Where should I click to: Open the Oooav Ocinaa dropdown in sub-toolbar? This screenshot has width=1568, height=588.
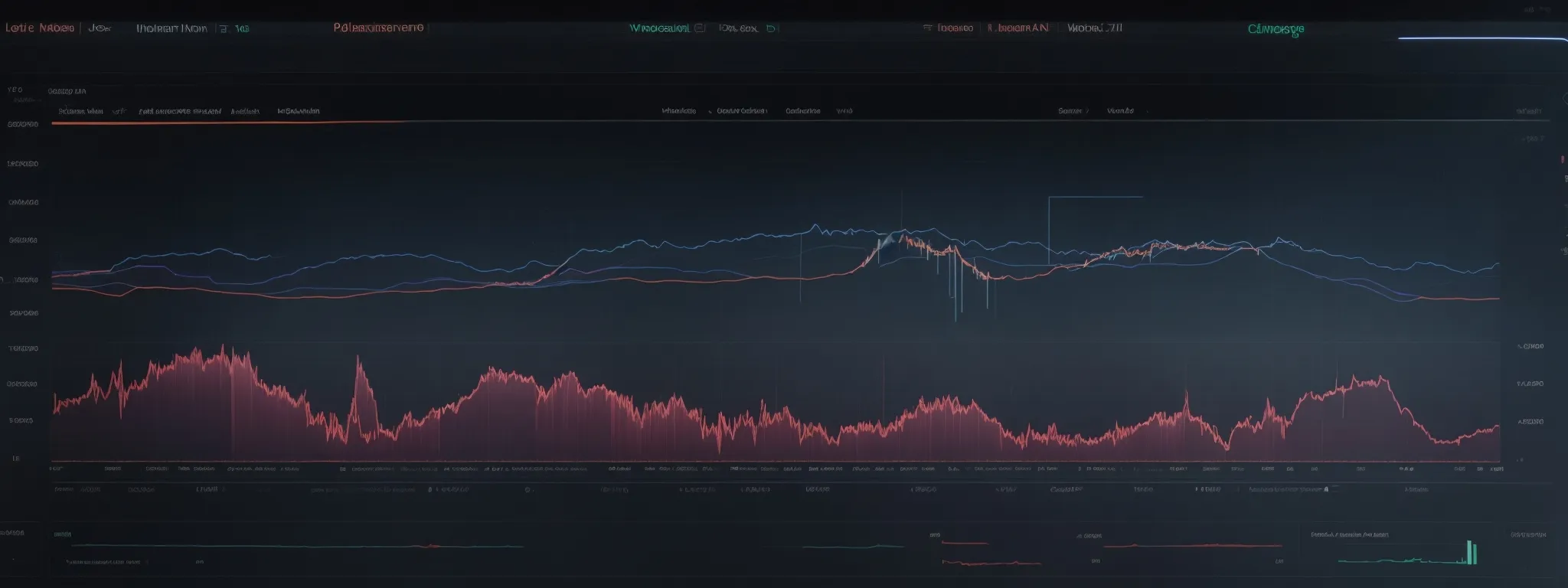(x=741, y=111)
